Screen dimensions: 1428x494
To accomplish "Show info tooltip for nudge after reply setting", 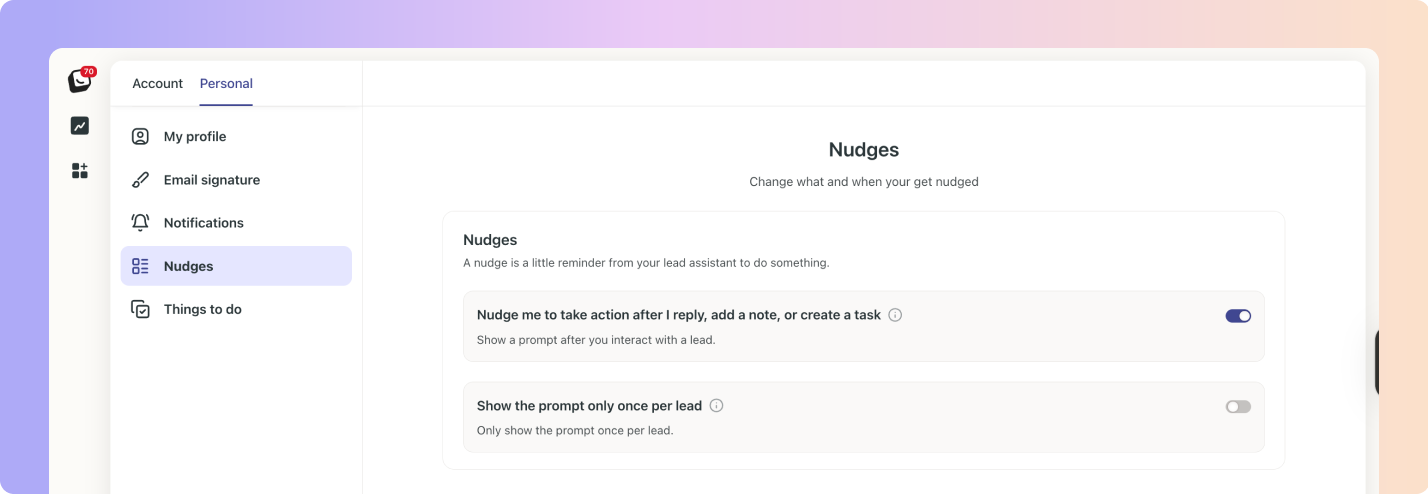I will coord(895,315).
